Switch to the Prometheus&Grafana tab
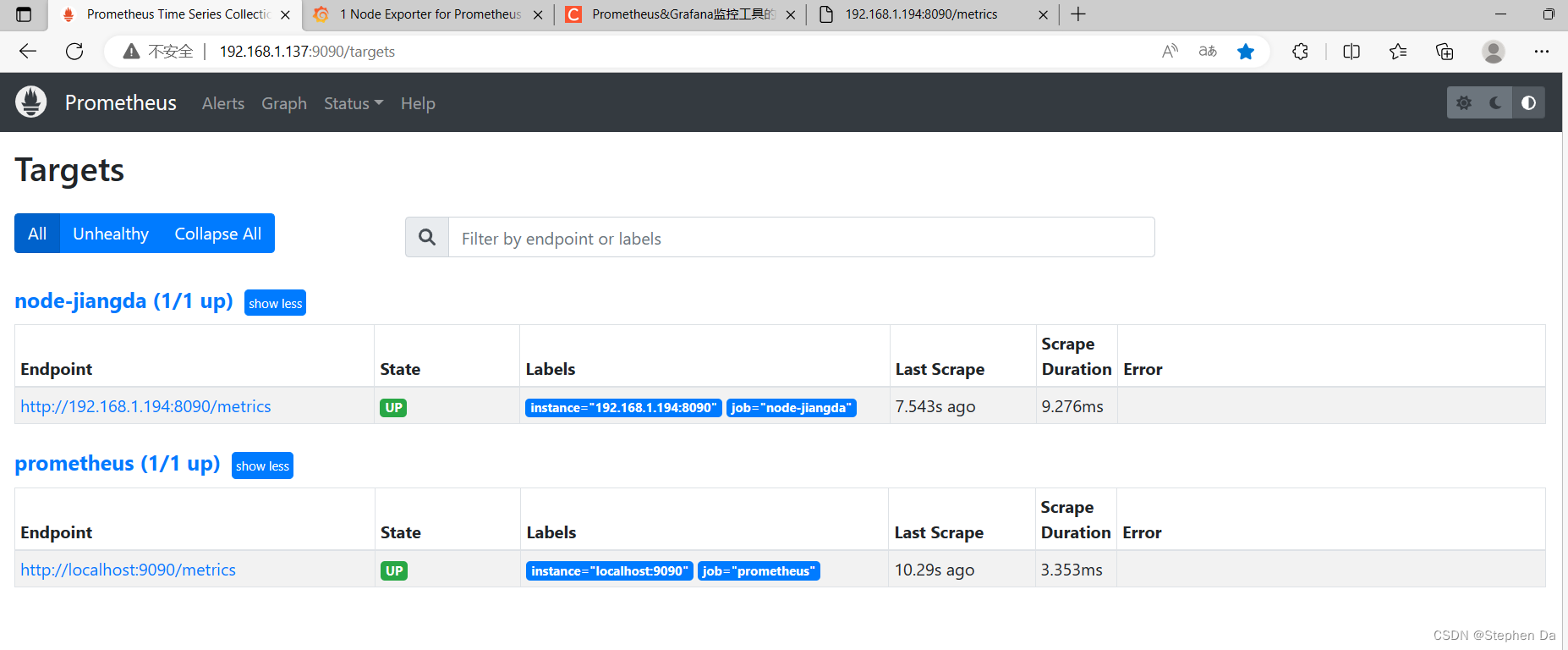The height and width of the screenshot is (650, 1568). coord(683,14)
